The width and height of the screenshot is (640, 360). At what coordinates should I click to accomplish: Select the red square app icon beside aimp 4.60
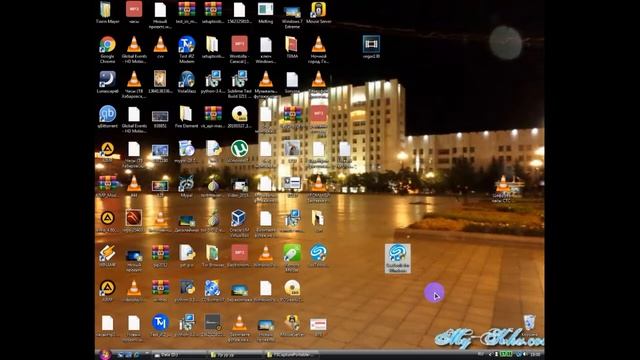134,218
